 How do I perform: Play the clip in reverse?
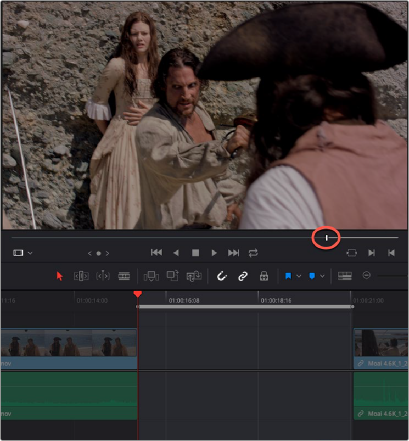pyautogui.click(x=176, y=253)
